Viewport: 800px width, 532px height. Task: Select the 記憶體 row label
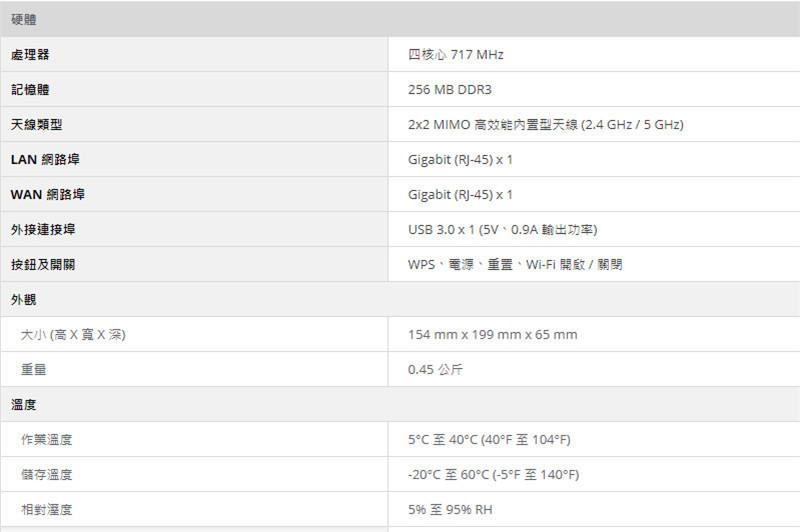pyautogui.click(x=30, y=90)
